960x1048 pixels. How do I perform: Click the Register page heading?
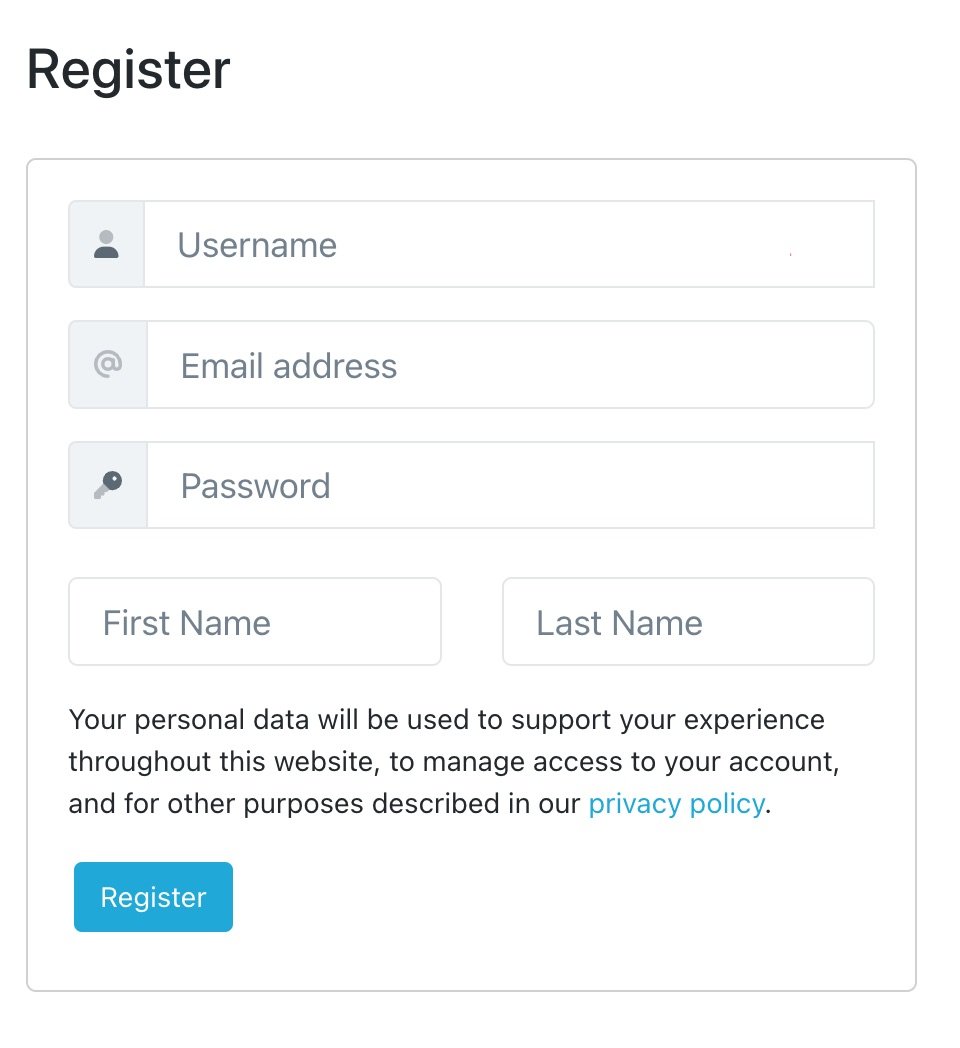(x=128, y=71)
